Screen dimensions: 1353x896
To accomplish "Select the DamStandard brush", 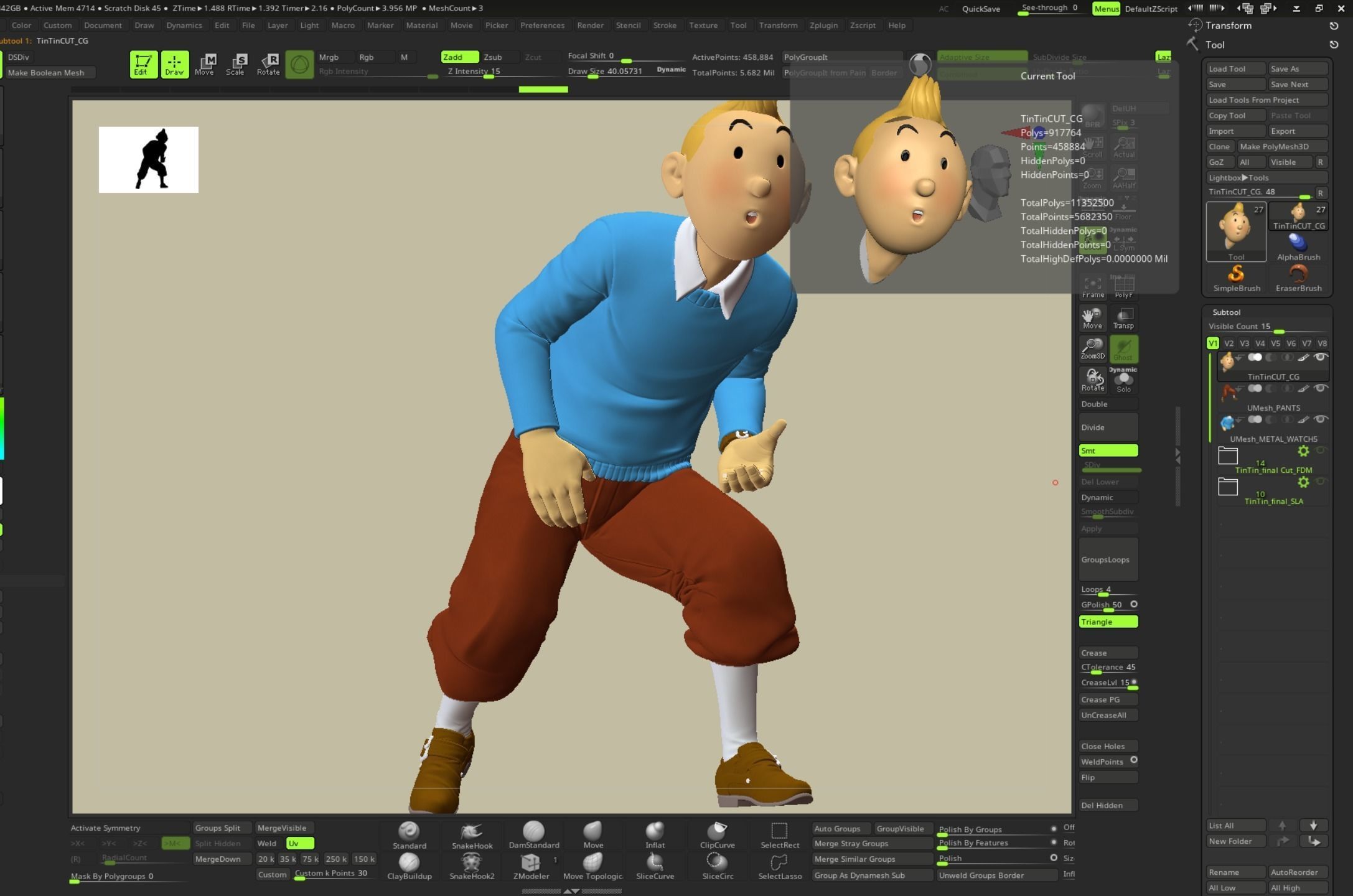I will coord(533,835).
